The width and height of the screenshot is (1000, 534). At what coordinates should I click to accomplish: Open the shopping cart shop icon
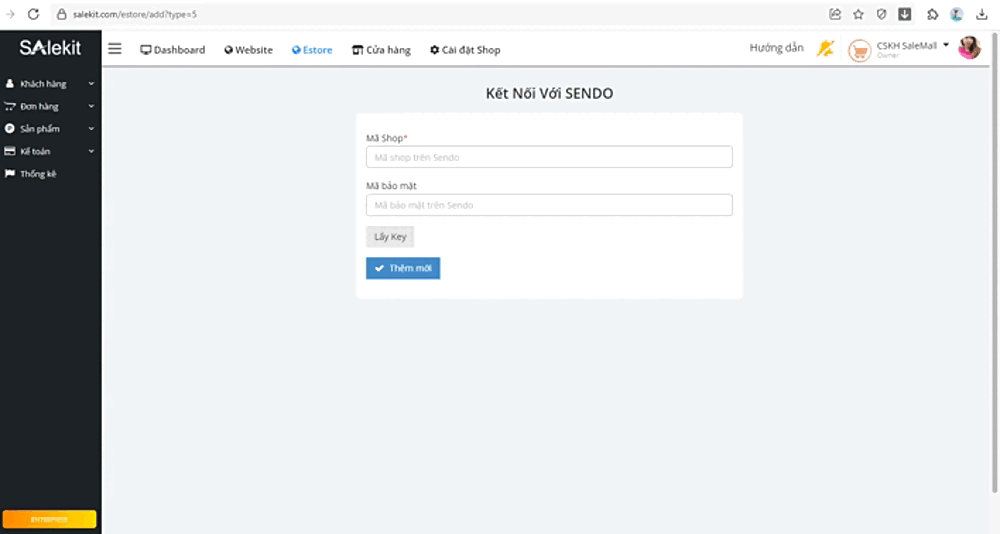(859, 50)
